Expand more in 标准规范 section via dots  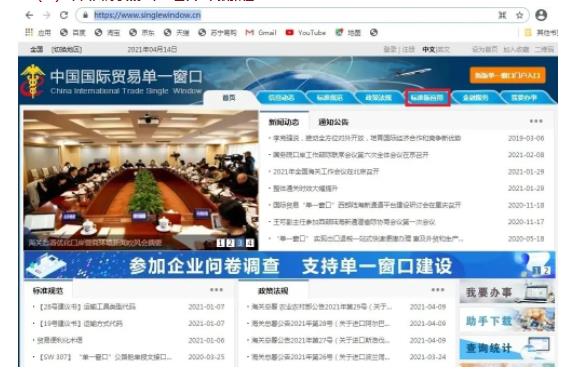click(x=216, y=289)
